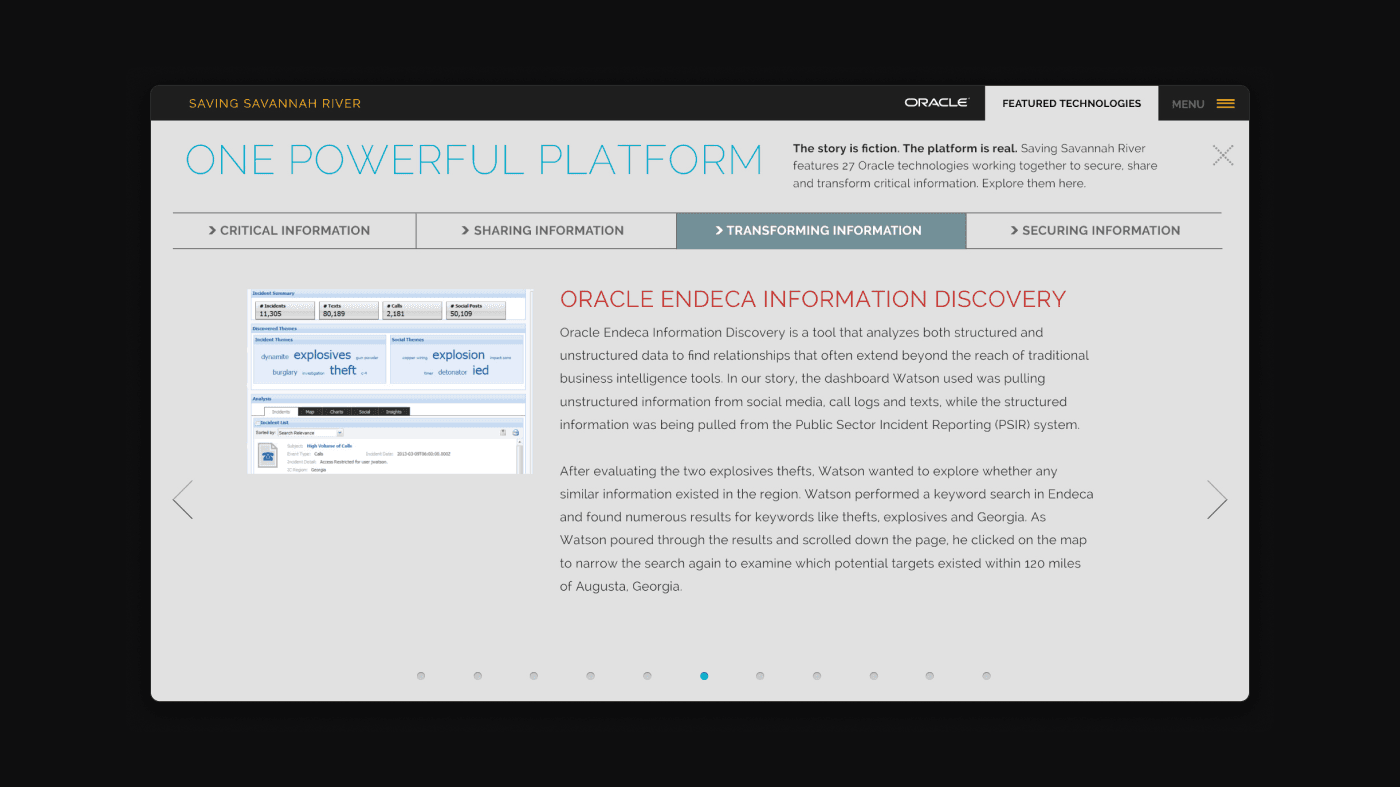Image resolution: width=1400 pixels, height=787 pixels.
Task: Jump to the second slide dot
Action: click(x=478, y=676)
